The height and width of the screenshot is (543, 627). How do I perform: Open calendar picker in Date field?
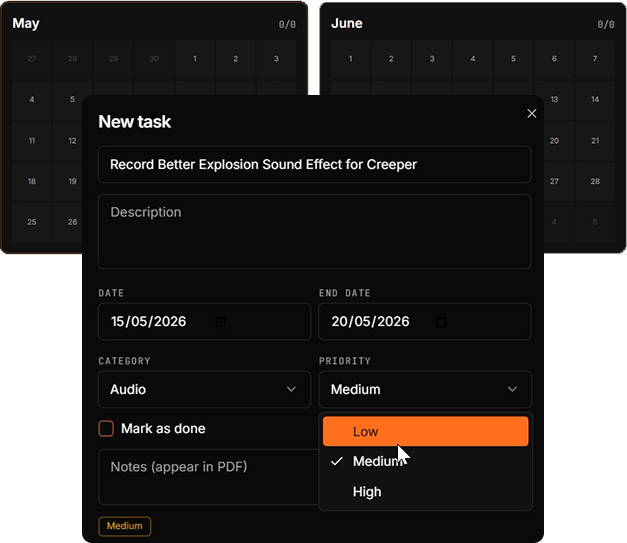point(220,321)
